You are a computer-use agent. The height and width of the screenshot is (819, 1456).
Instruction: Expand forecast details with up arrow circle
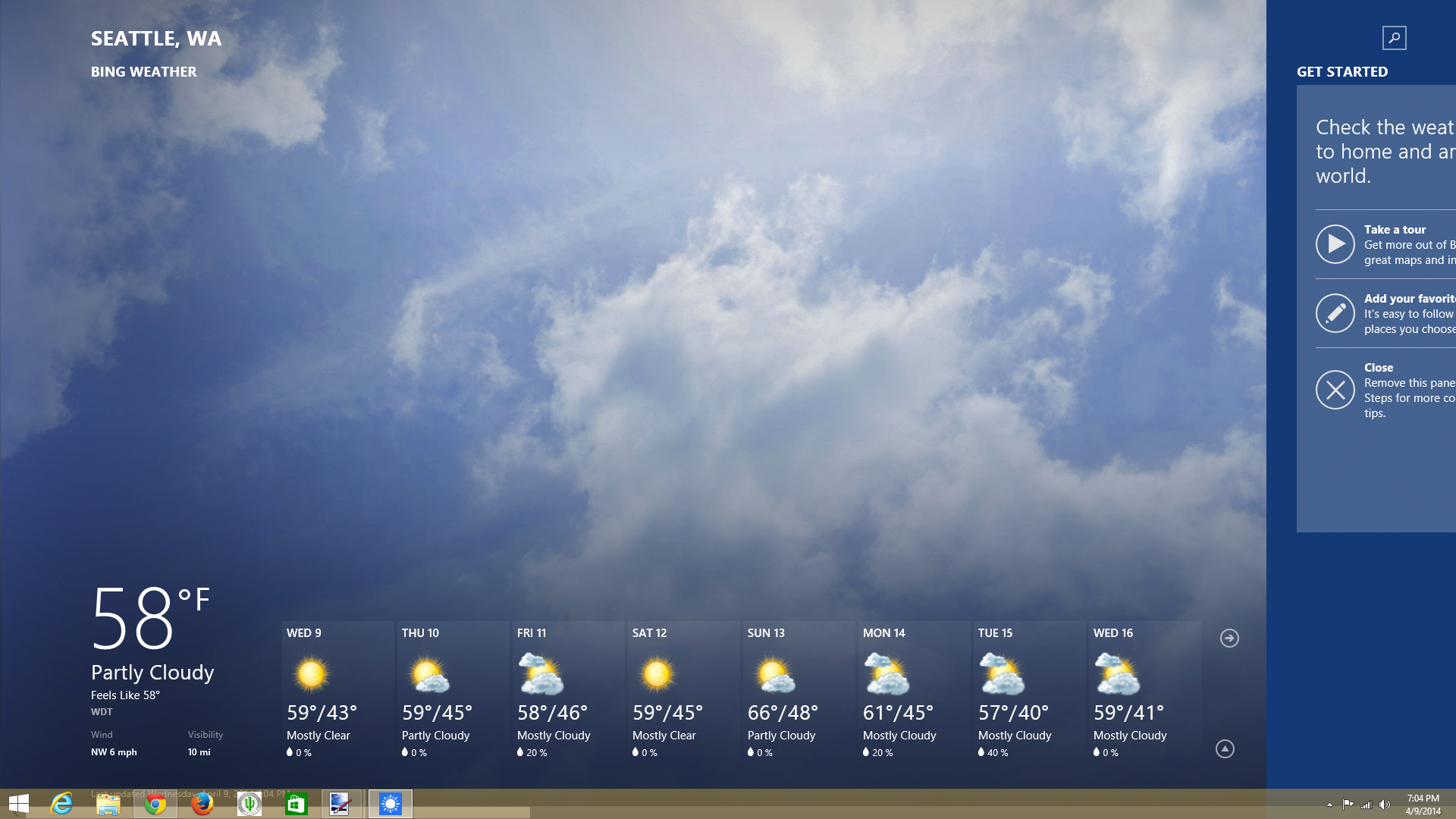click(x=1225, y=749)
